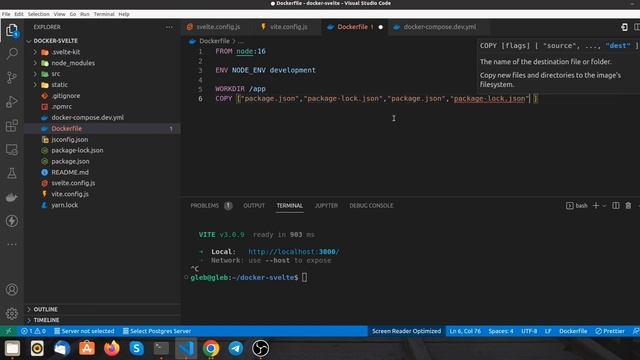This screenshot has width=640, height=360.
Task: Open the Remote Explorer view
Action: 12,150
